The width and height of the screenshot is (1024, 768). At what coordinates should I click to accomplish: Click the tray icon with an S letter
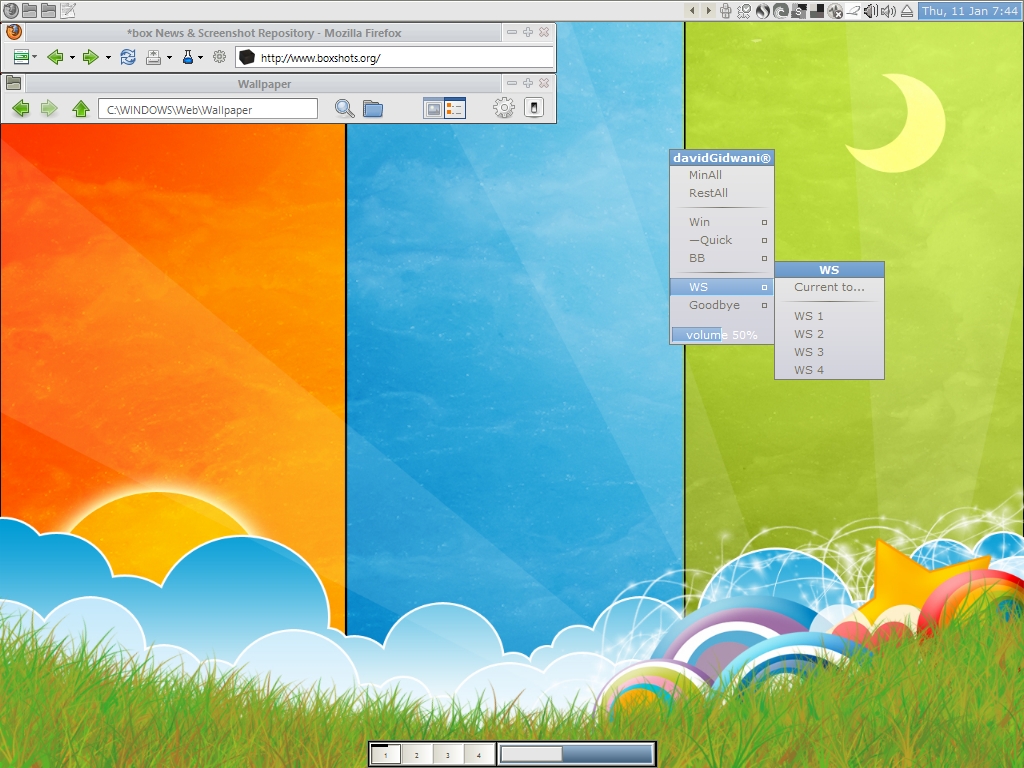coord(798,10)
